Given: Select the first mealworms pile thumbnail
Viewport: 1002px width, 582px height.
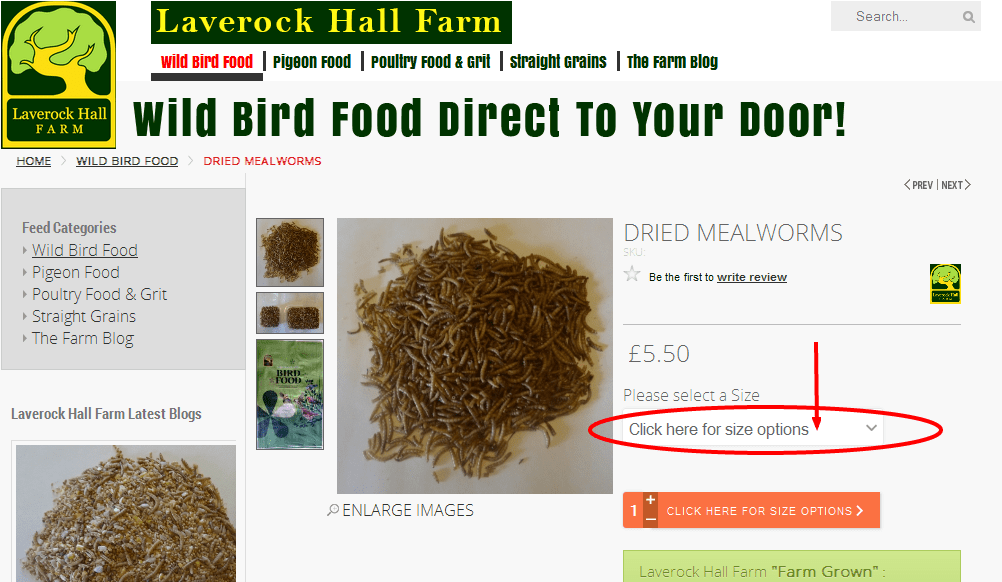Looking at the screenshot, I should [x=289, y=252].
